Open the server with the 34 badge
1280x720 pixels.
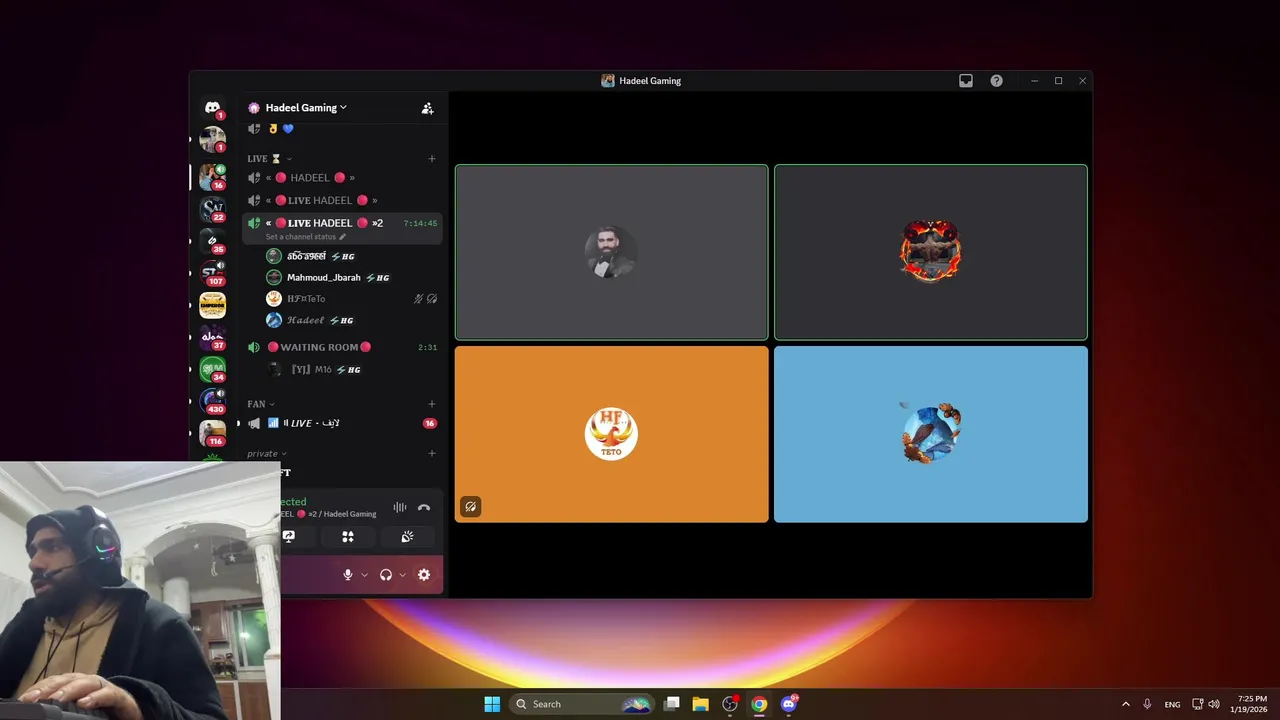(x=212, y=369)
